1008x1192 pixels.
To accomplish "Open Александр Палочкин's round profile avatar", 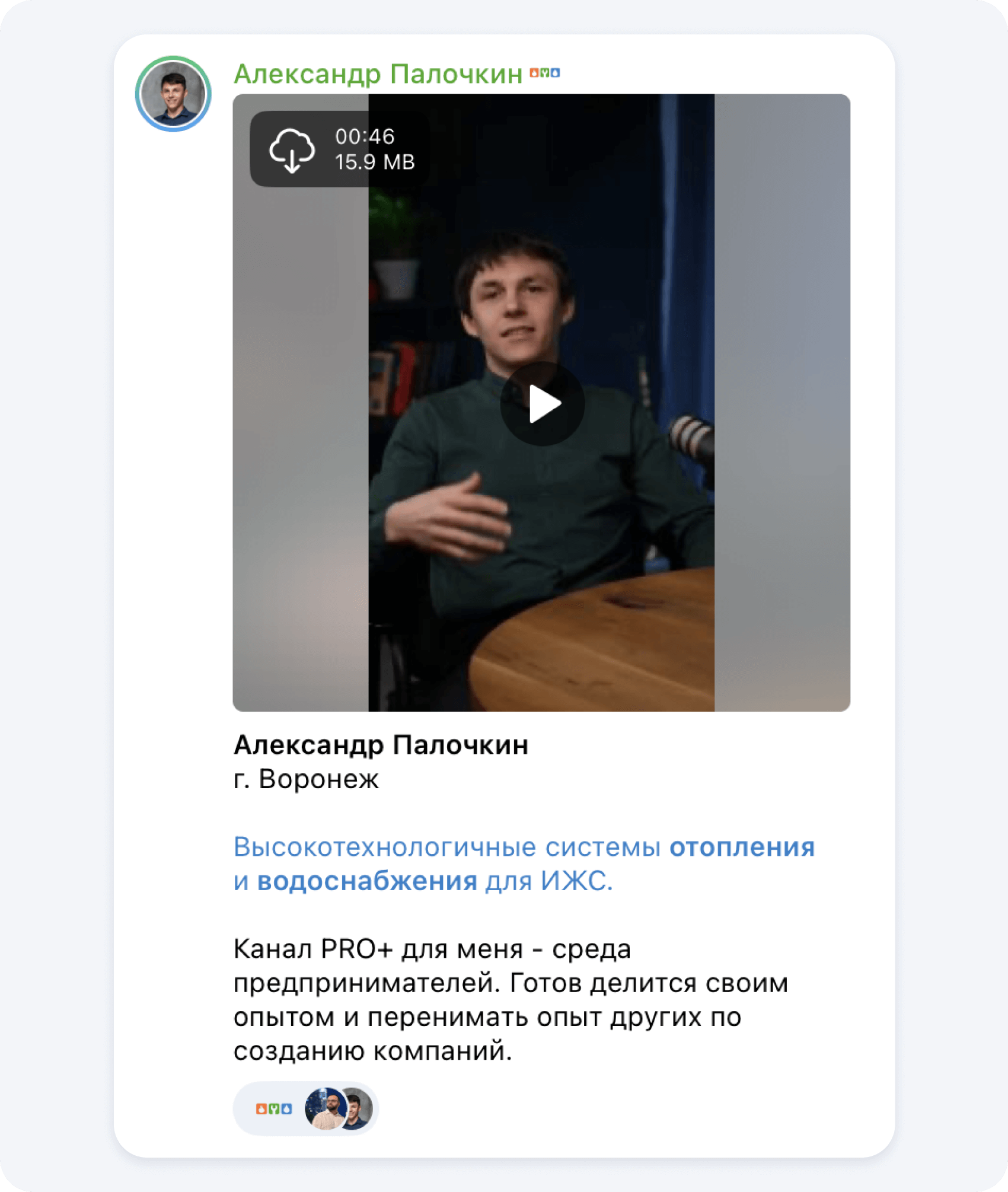I will 173,94.
